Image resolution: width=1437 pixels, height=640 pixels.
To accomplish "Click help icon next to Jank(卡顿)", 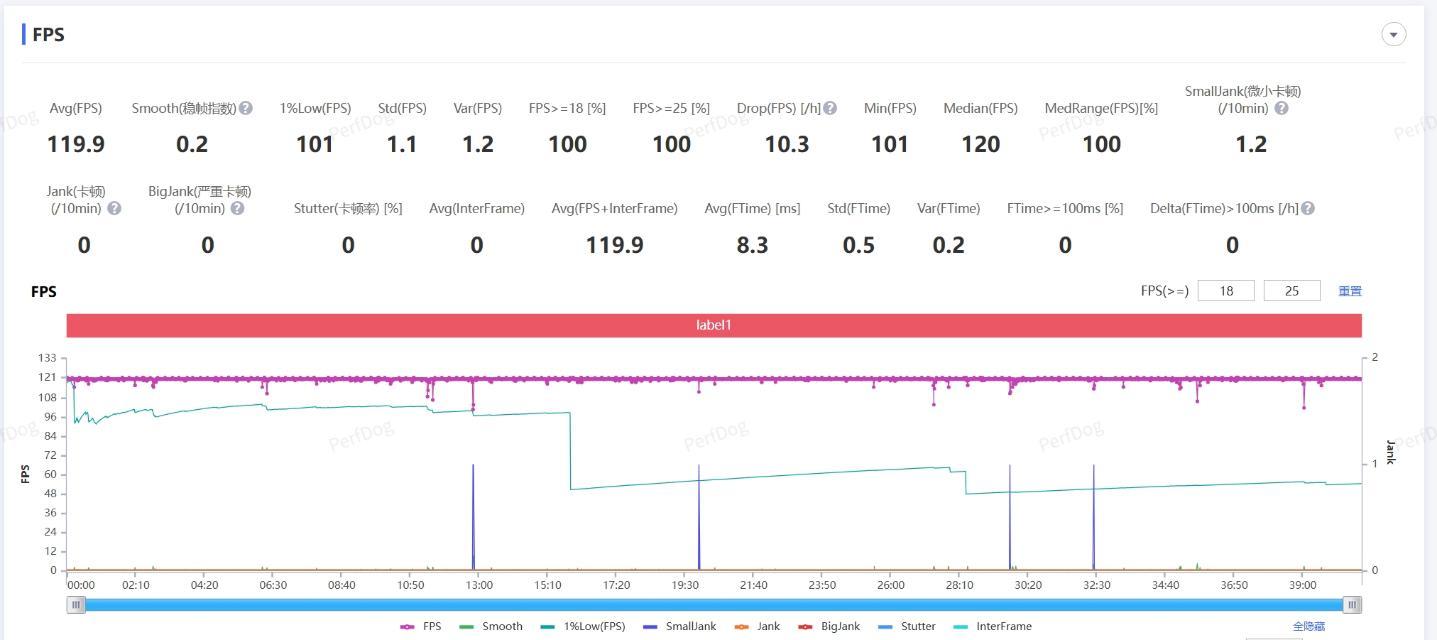I will (114, 208).
